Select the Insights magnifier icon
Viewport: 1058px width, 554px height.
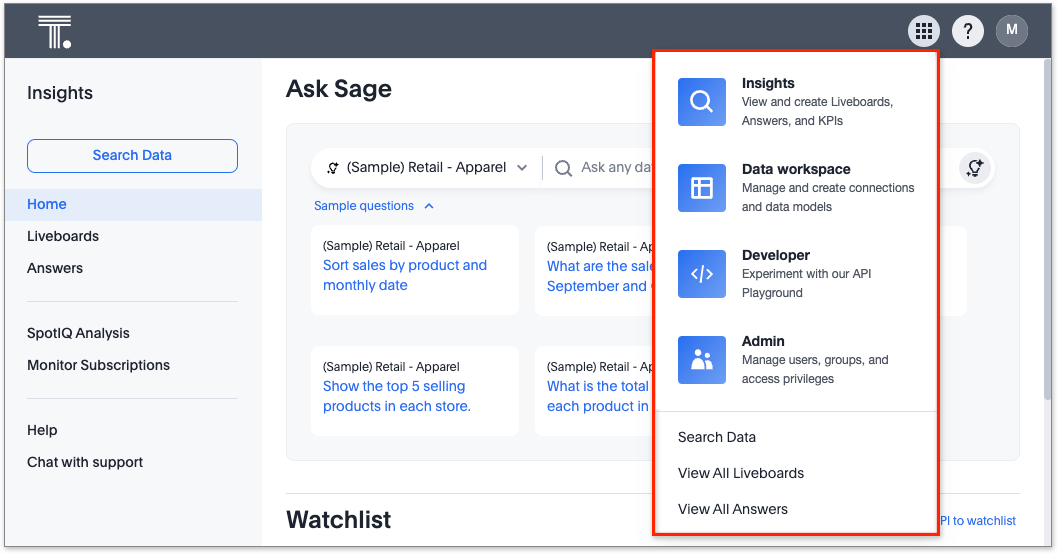click(702, 102)
